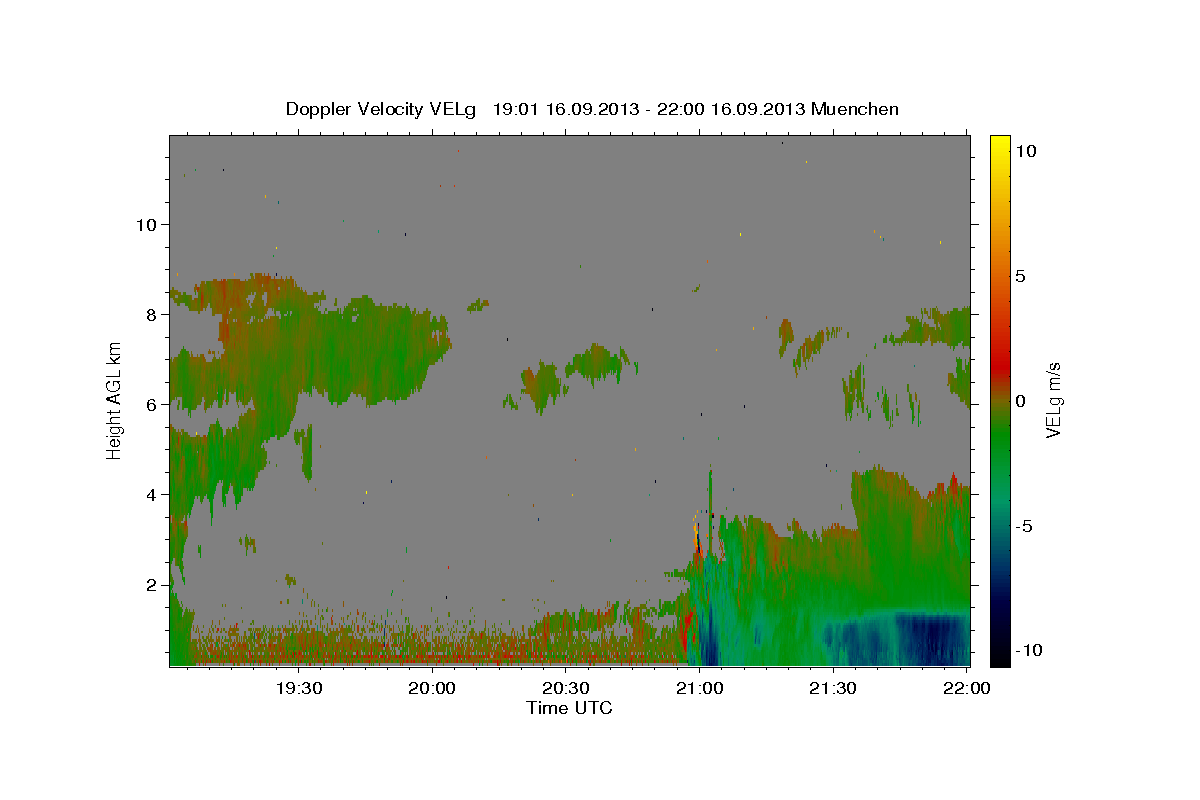Screen dimensions: 1200x800
Task: Click colorbar tick label 0
Action: click(1022, 400)
